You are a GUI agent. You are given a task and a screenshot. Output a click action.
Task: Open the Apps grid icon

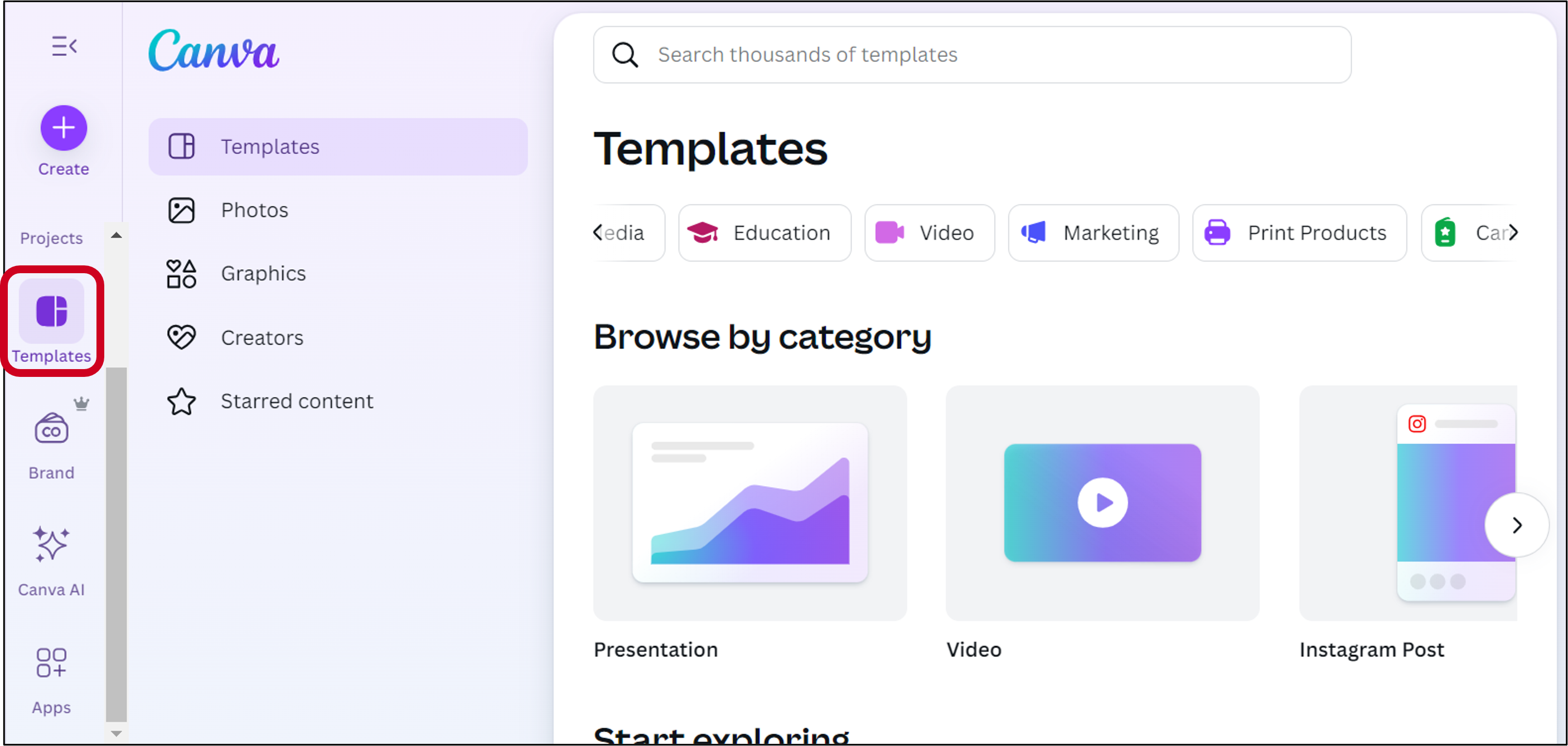(x=52, y=662)
